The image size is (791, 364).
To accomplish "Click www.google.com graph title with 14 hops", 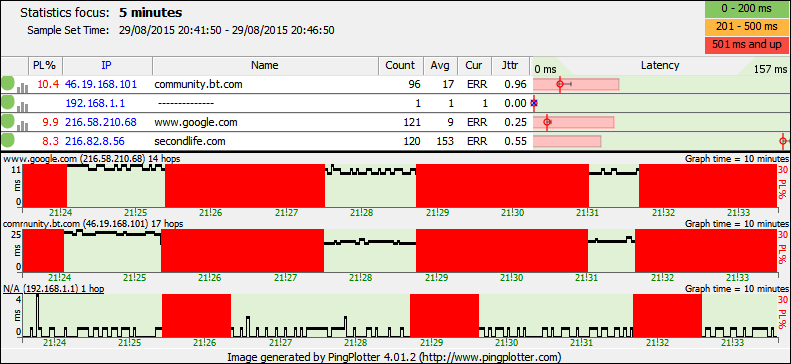I will 92,159.
